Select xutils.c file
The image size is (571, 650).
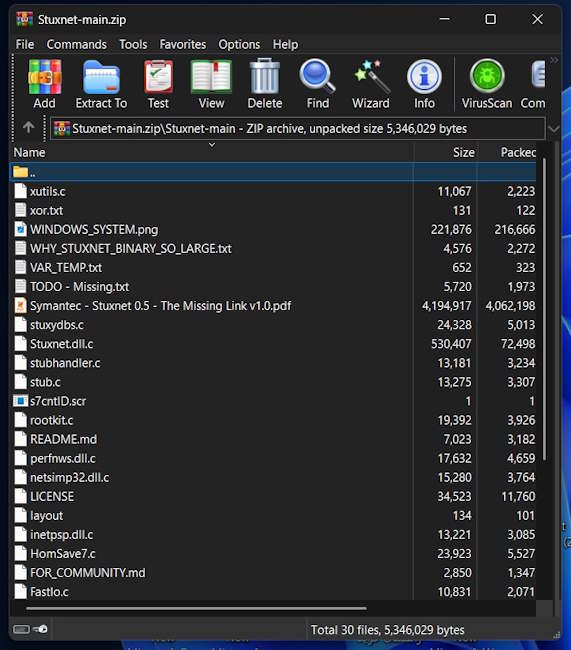pos(47,191)
